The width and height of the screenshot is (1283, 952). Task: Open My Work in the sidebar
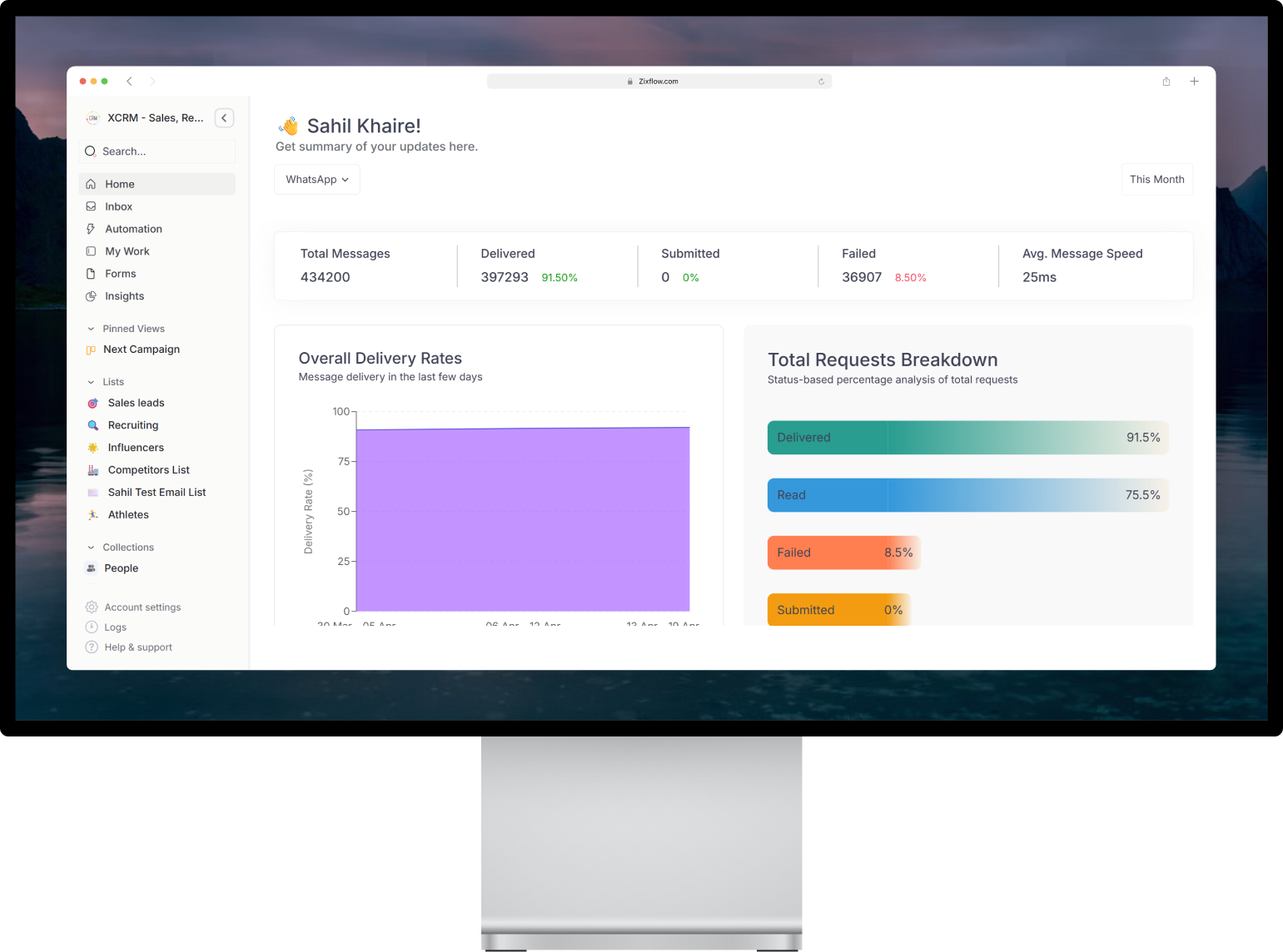point(127,250)
